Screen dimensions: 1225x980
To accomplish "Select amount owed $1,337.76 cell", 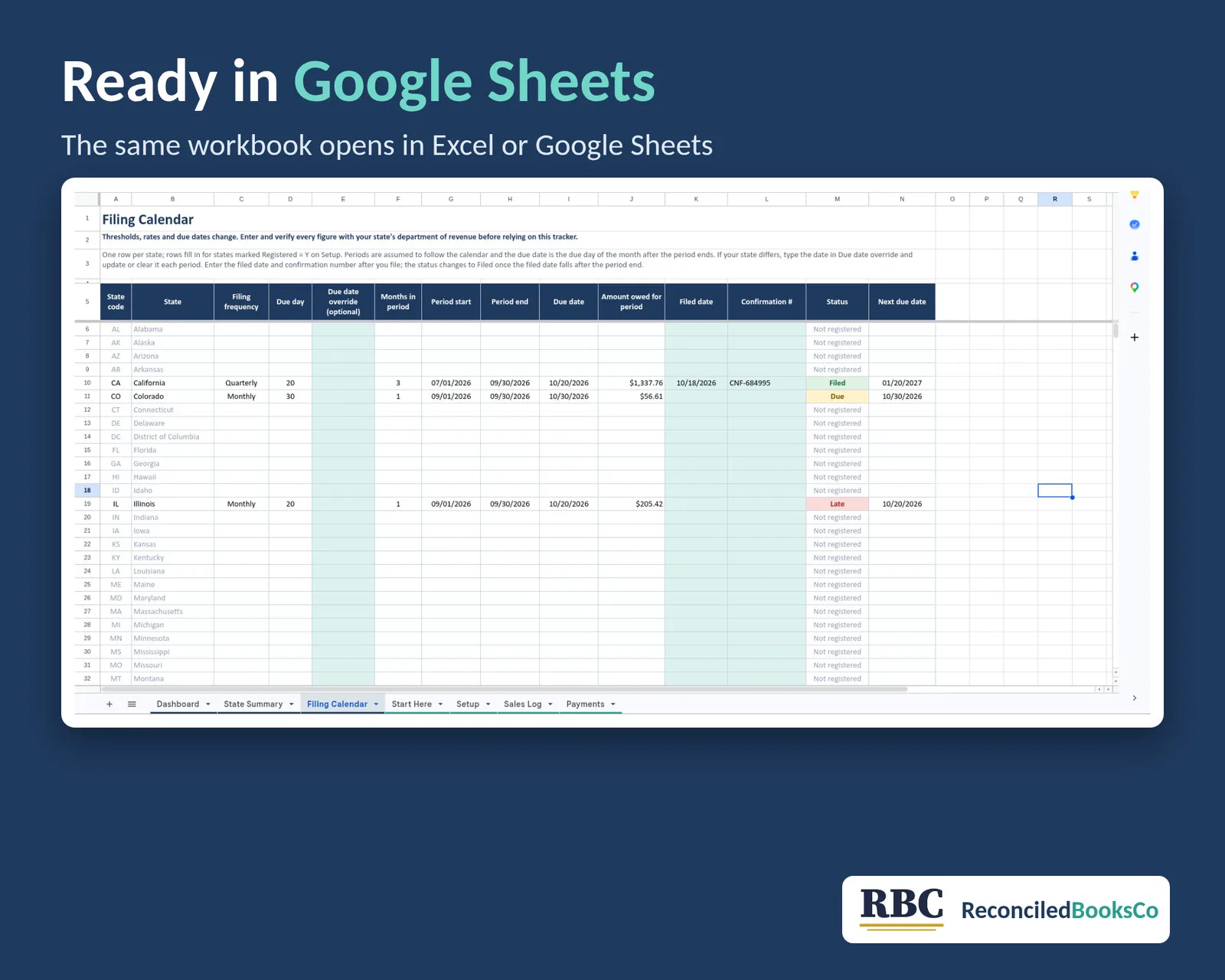I will 631,383.
